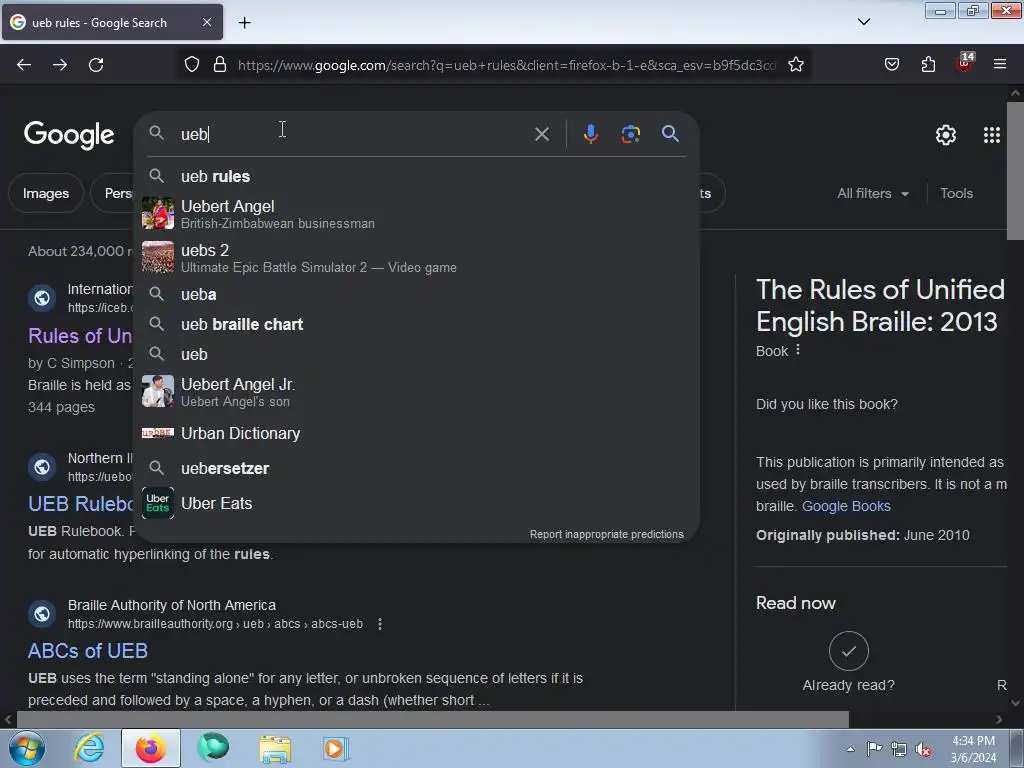Click the Uebert Angel thumbnail image

coord(158,214)
